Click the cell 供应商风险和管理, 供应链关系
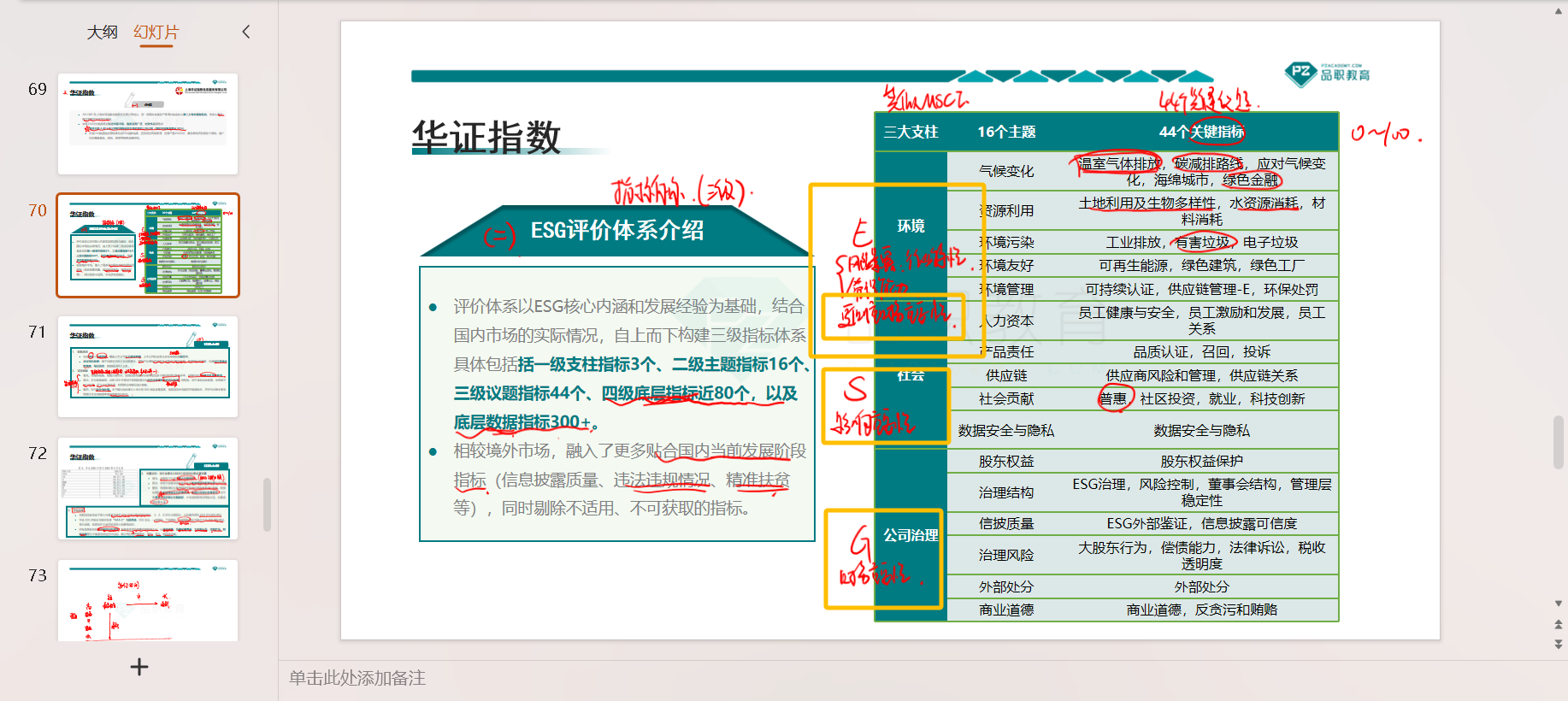1568x701 pixels. click(x=1201, y=375)
